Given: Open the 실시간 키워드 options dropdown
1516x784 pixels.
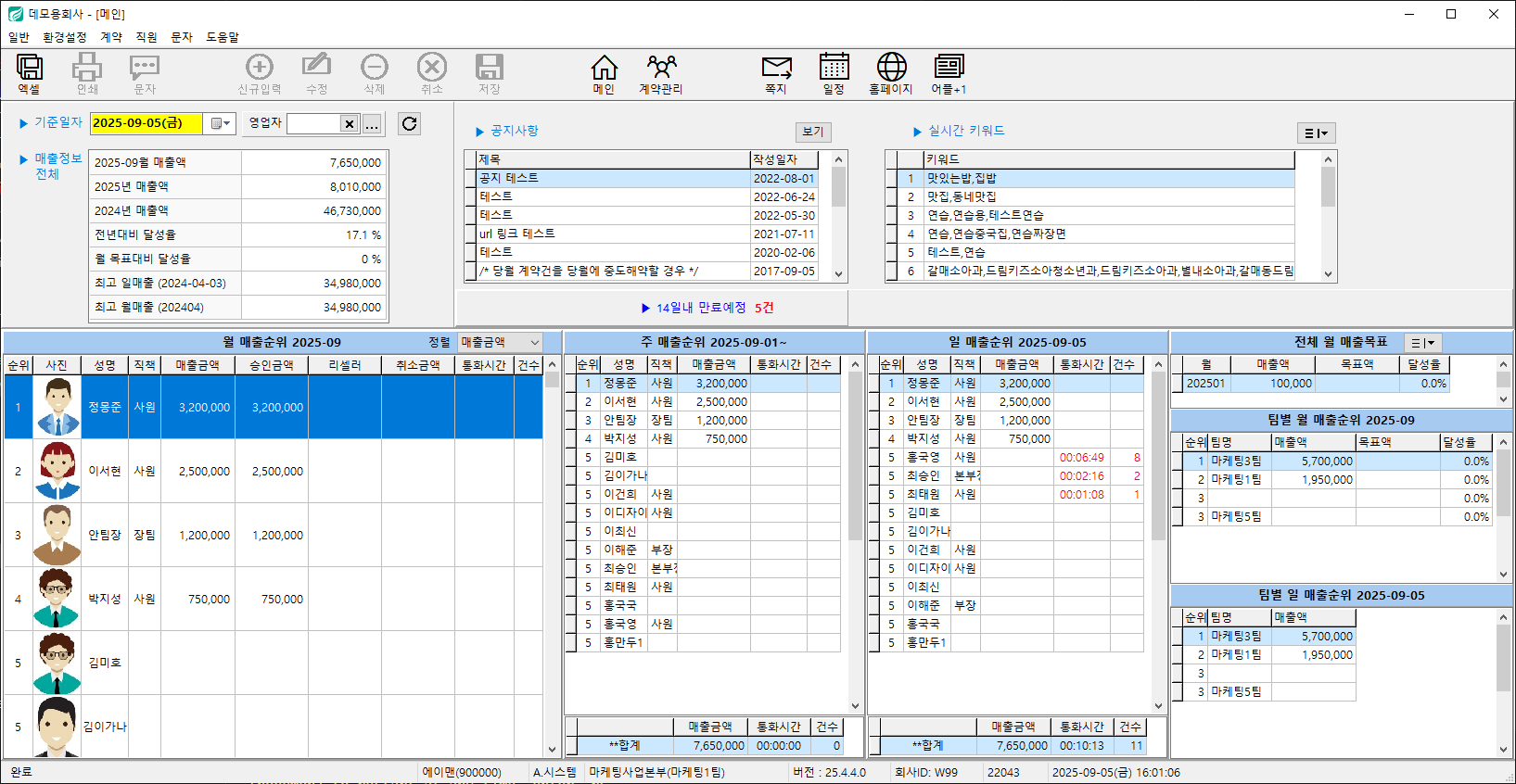Looking at the screenshot, I should pyautogui.click(x=1316, y=133).
